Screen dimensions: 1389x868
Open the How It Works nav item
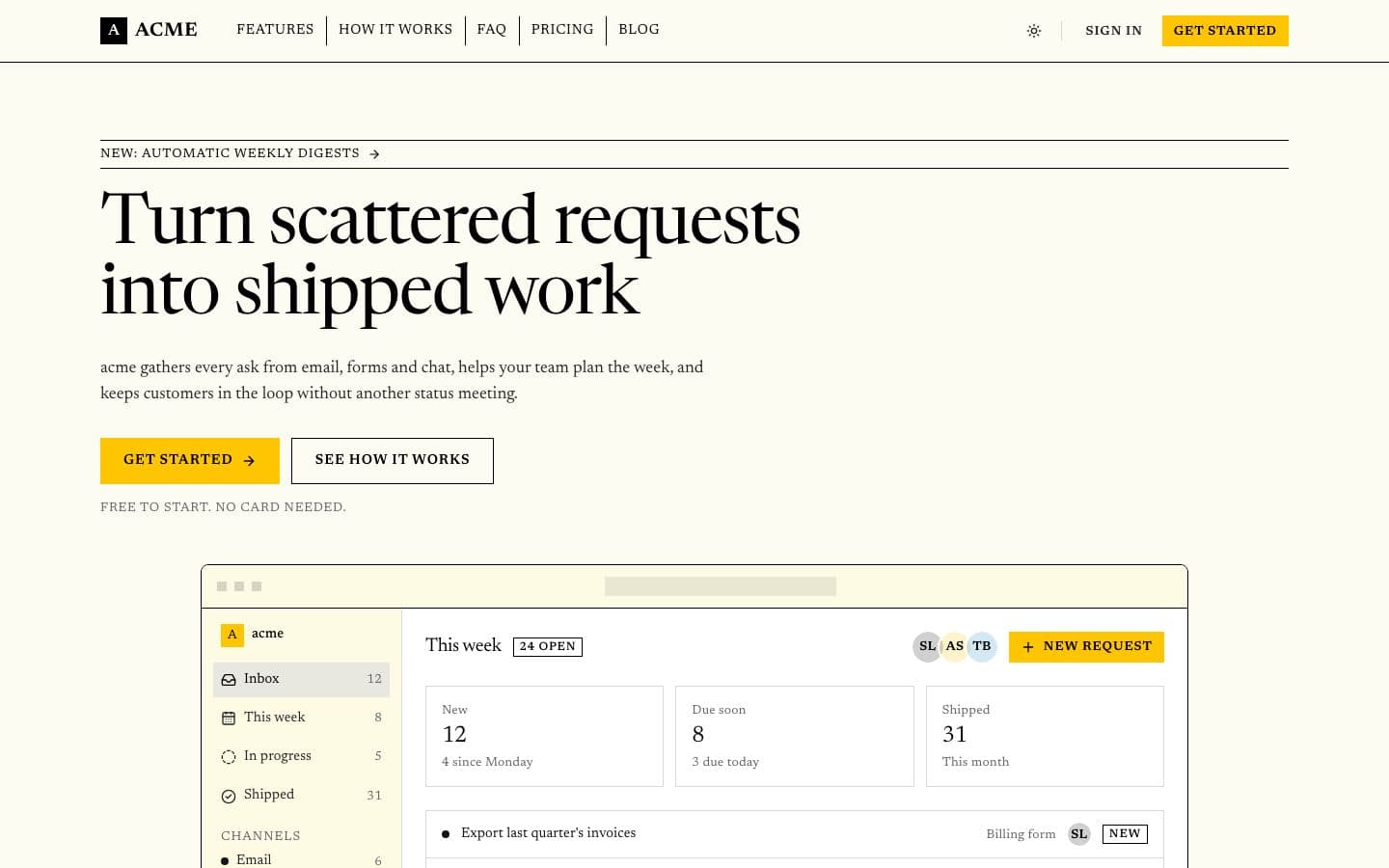pyautogui.click(x=395, y=30)
